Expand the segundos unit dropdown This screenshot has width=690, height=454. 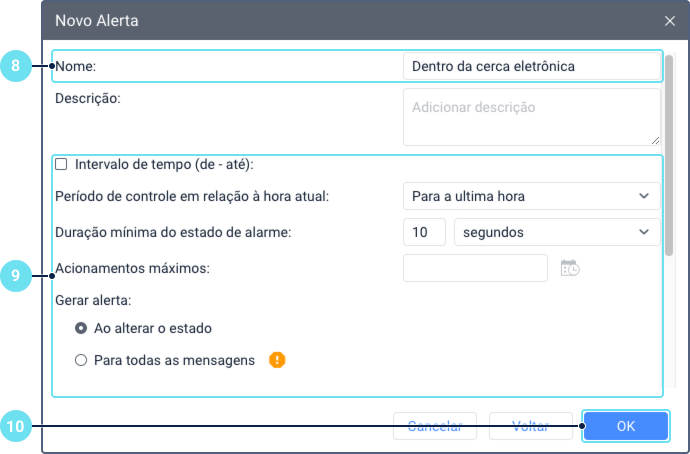click(556, 232)
